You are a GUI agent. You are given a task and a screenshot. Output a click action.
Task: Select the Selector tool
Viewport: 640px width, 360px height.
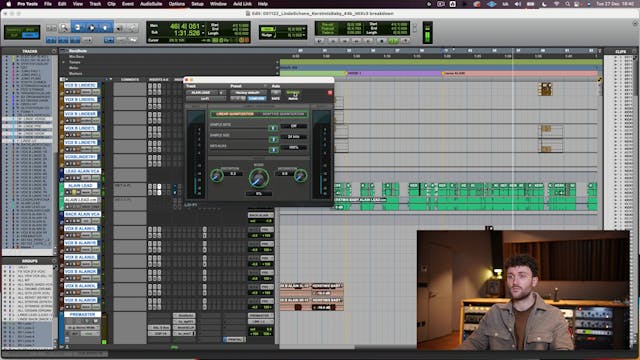91,28
